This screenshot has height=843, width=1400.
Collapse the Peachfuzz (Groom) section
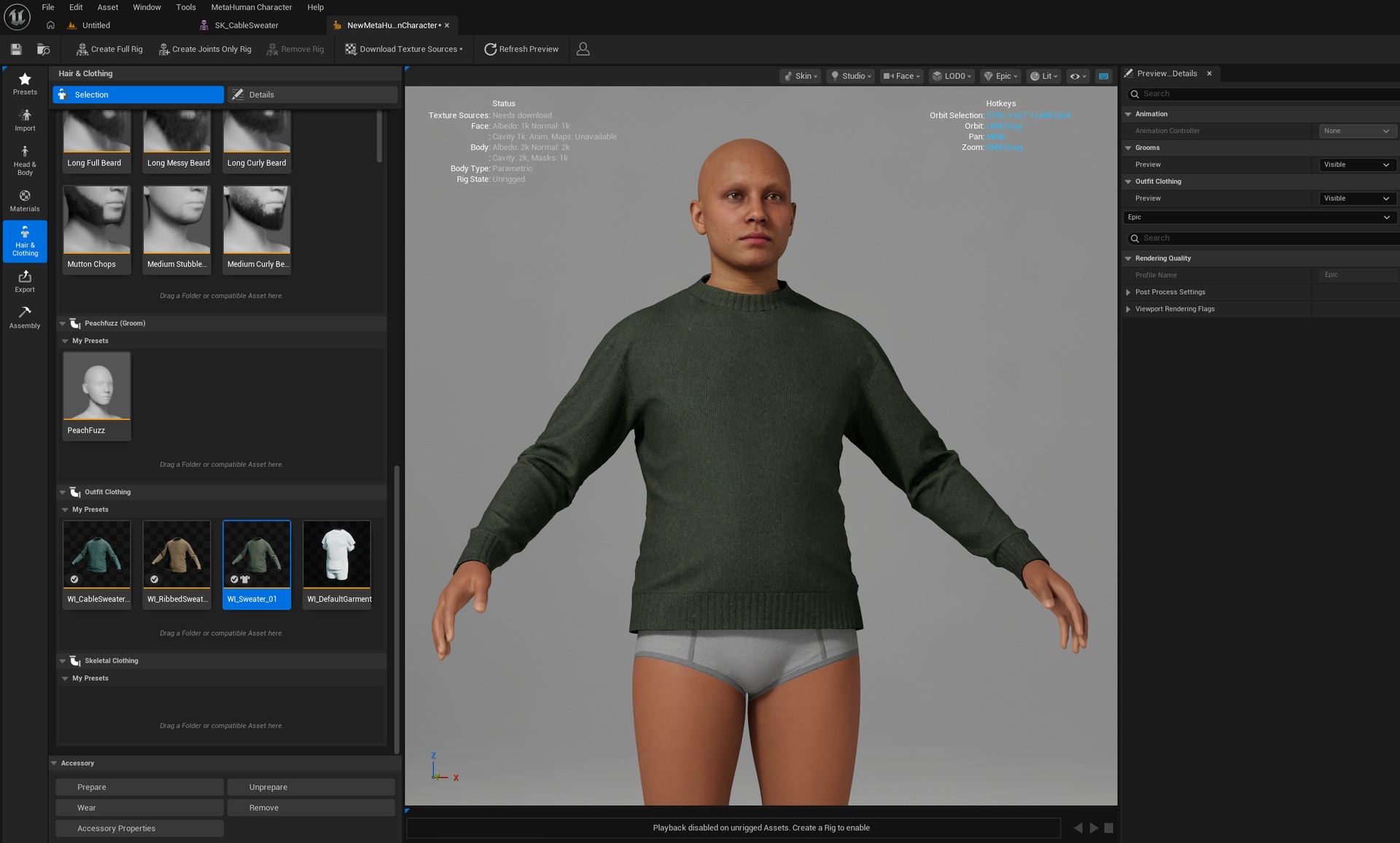pos(63,323)
